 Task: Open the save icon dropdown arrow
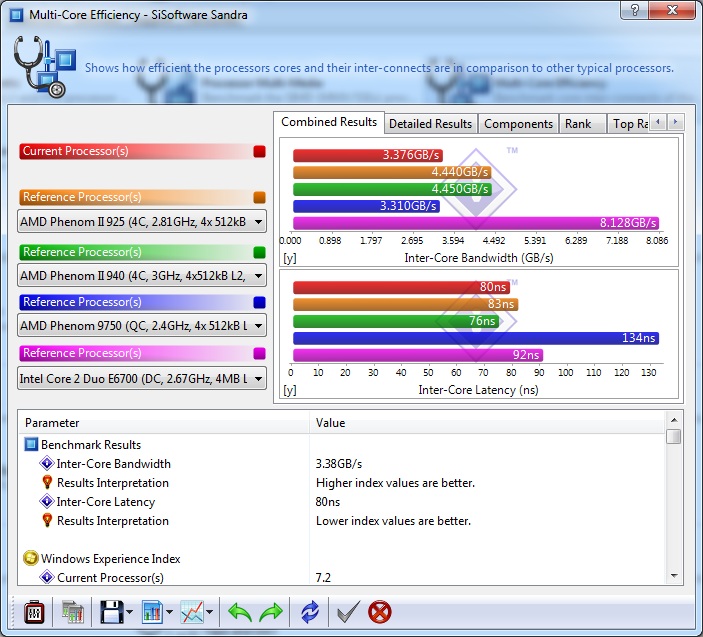coord(130,612)
